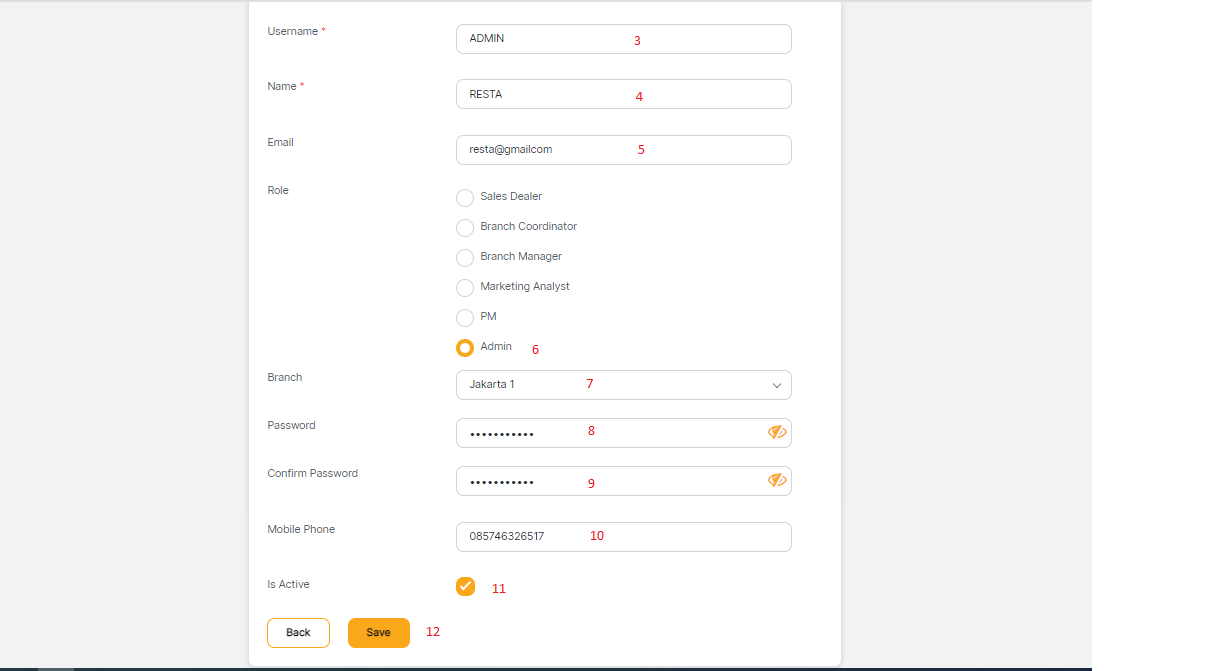Screen dimensions: 1224x671
Task: Uncheck the Is Active checkbox
Action: tap(465, 586)
